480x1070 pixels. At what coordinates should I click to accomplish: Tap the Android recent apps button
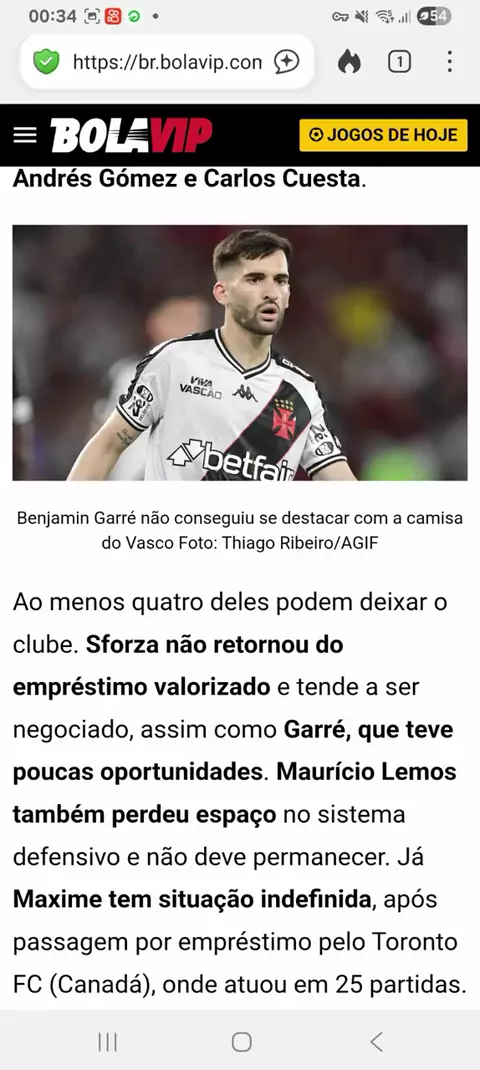coord(107,1041)
